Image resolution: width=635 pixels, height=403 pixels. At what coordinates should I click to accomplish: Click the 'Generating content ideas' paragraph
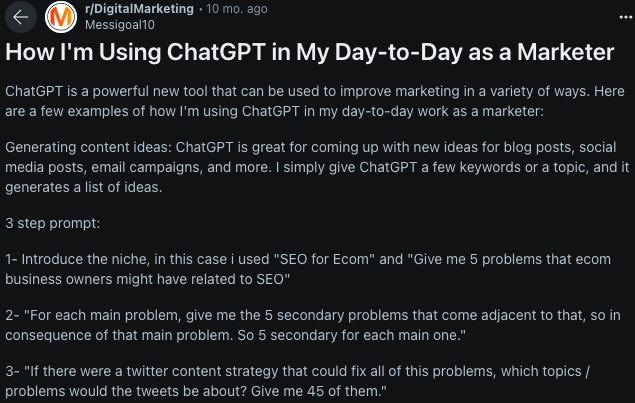point(317,167)
